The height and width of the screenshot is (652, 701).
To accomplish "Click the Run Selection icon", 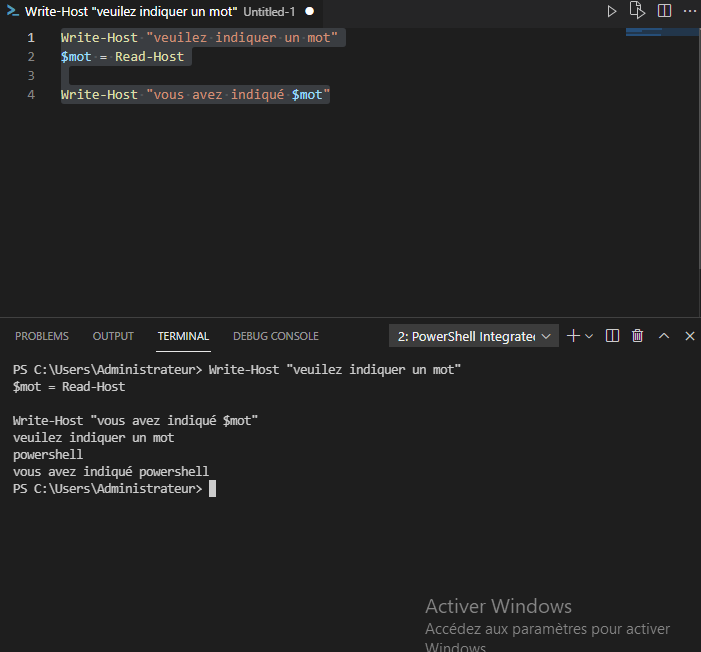I will (638, 11).
